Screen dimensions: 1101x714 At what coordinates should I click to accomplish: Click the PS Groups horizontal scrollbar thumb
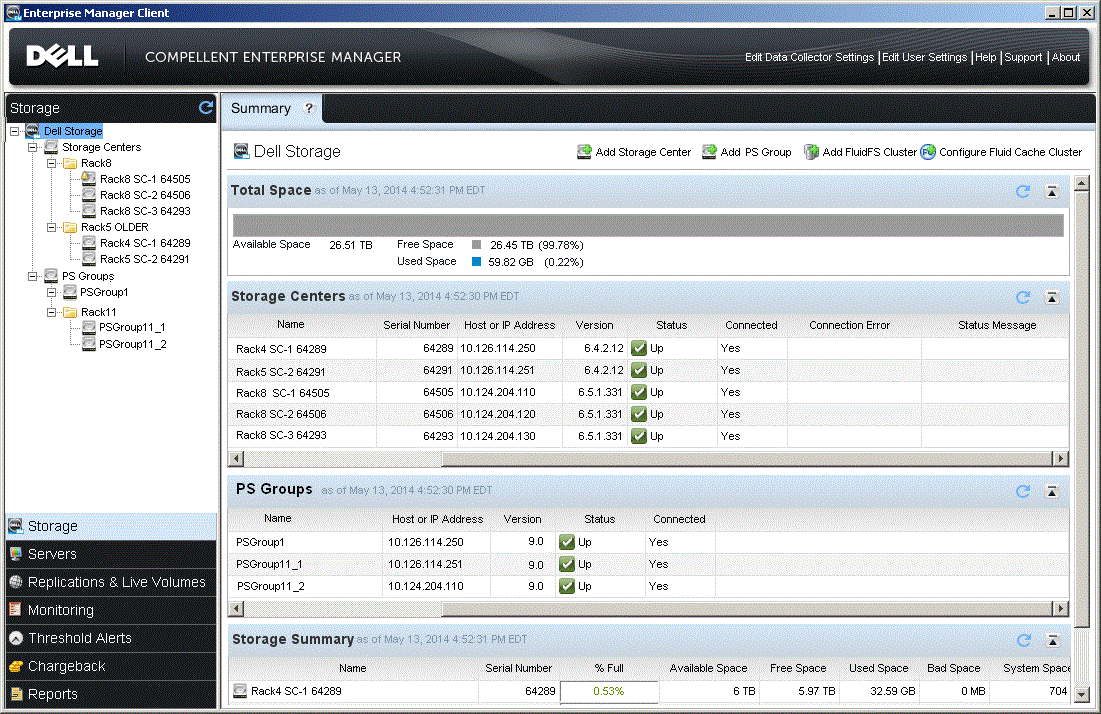tap(746, 609)
